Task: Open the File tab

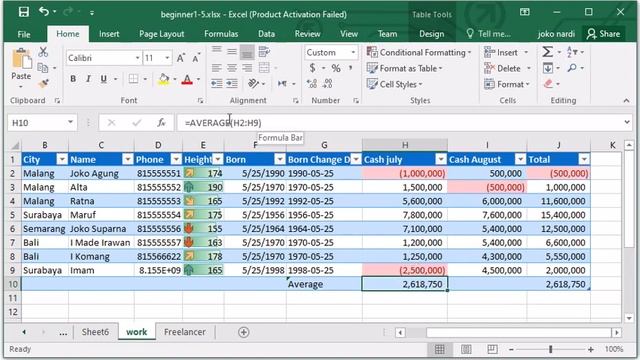Action: pos(24,34)
